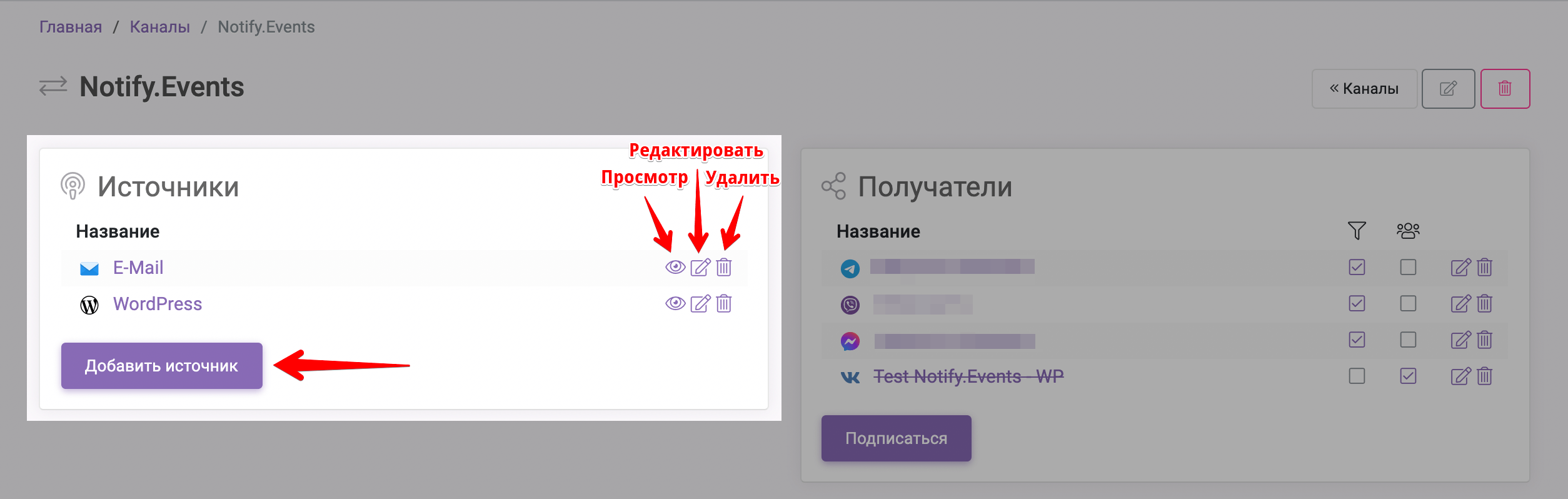Click Подписаться button
Image resolution: width=1568 pixels, height=499 pixels.
(897, 438)
